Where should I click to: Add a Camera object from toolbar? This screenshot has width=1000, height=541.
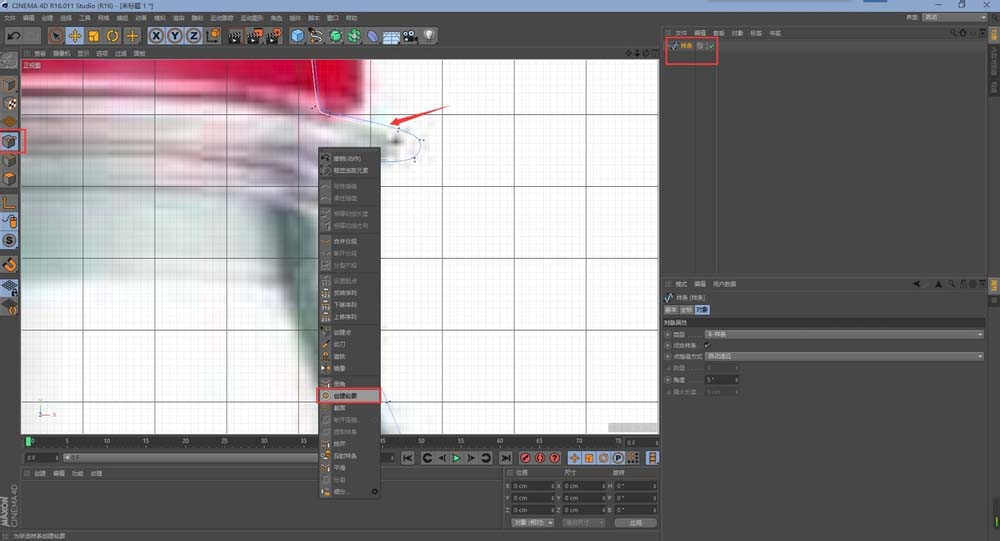[x=410, y=36]
